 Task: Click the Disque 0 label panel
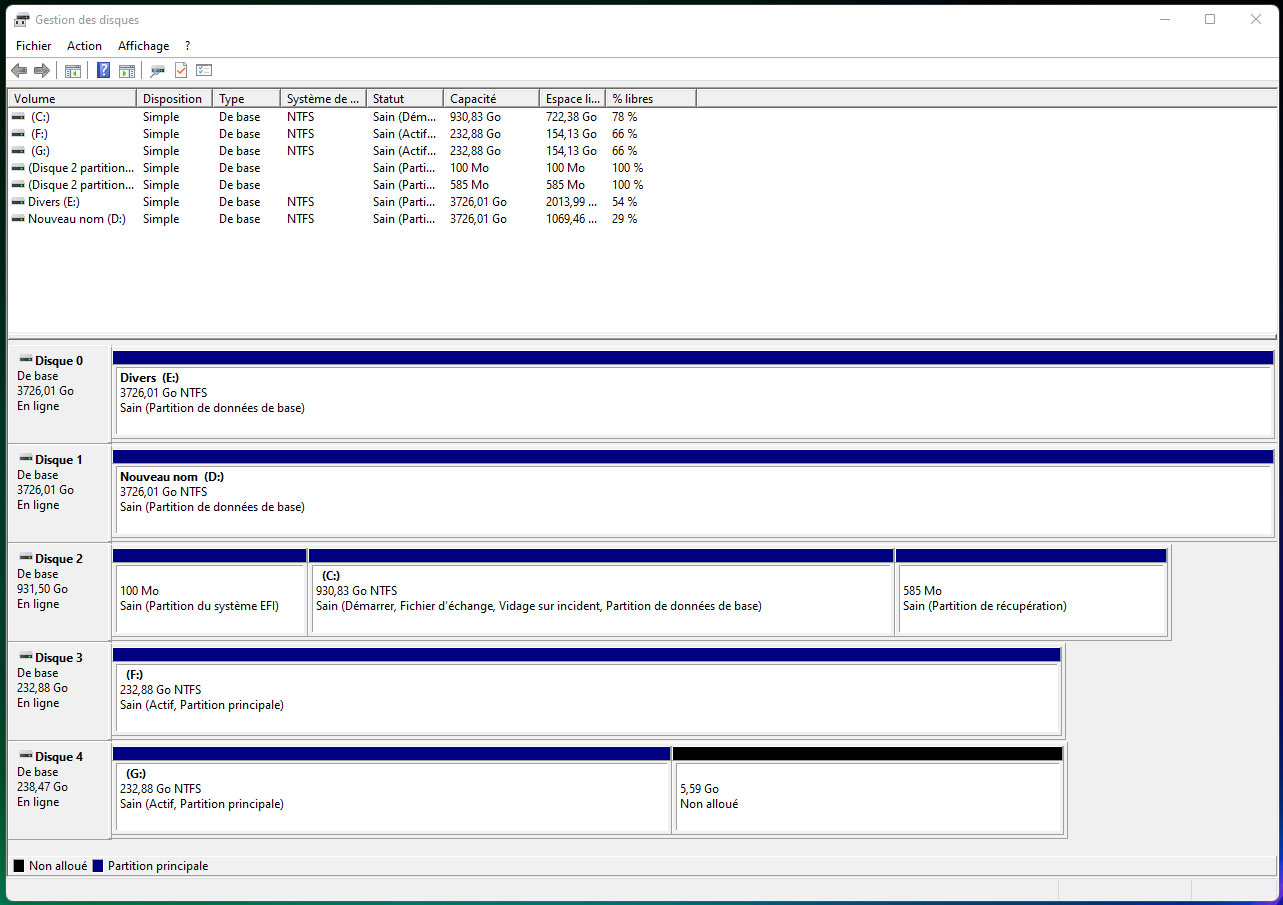(59, 394)
